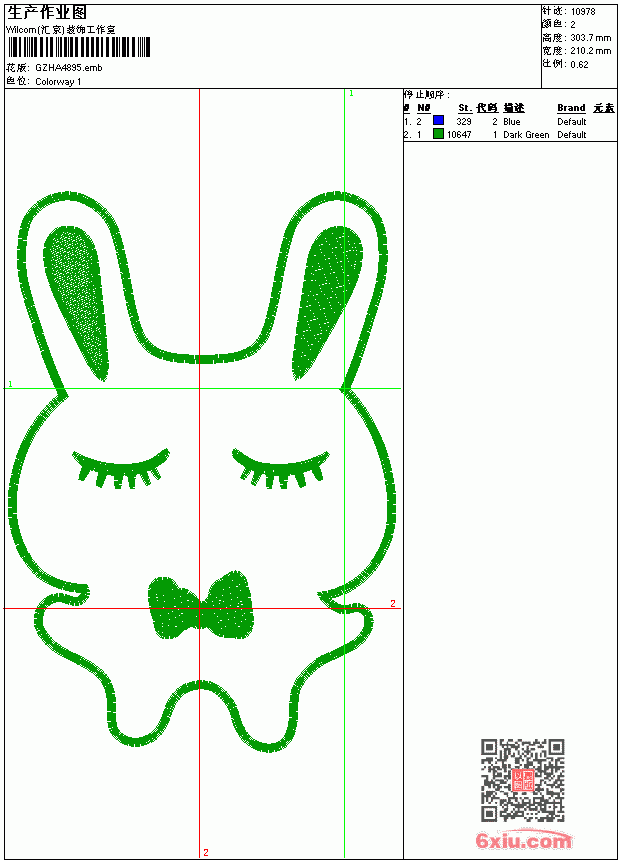This screenshot has width=620, height=860.
Task: Click the Brand column header
Action: click(x=571, y=108)
